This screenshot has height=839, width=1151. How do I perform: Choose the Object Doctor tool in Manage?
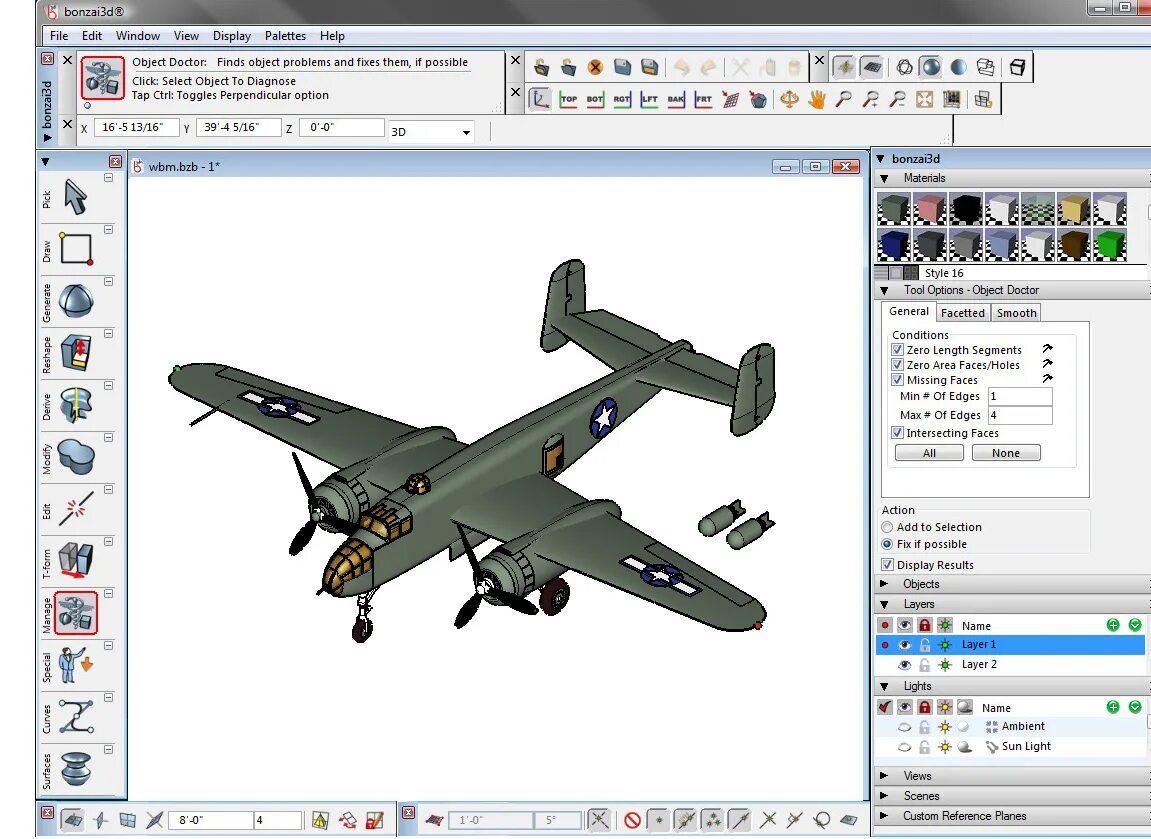[76, 613]
